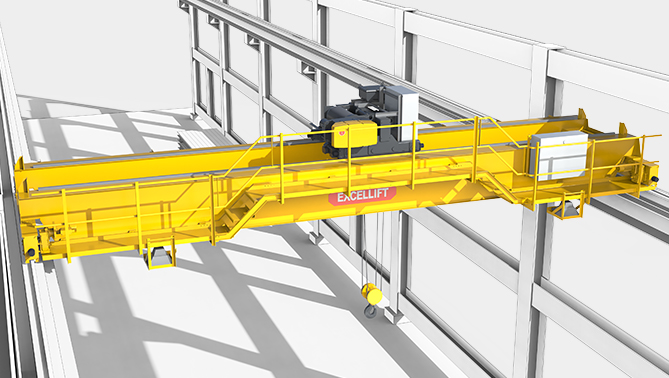Click the right end truck buffer
Screen dimensions: 669x378
654,178
